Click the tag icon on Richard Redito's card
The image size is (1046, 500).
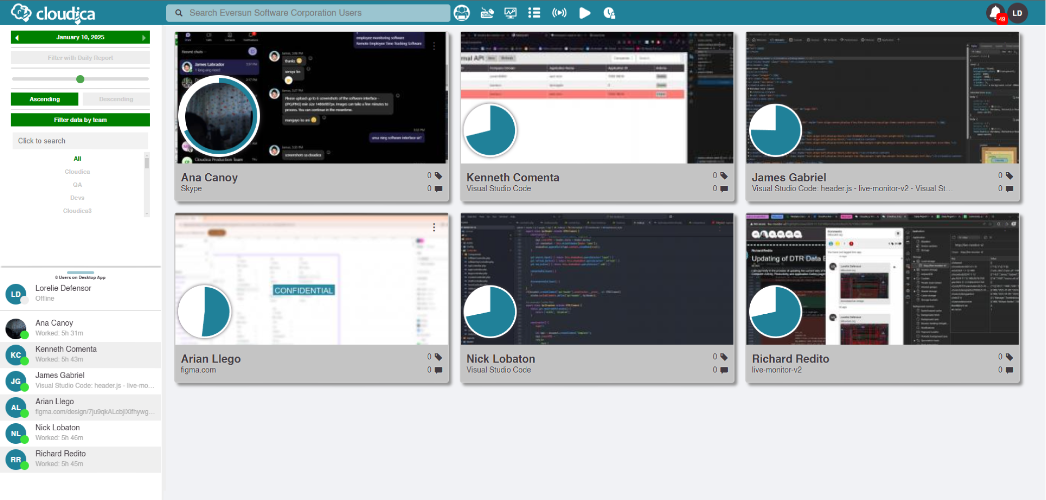click(x=1009, y=357)
